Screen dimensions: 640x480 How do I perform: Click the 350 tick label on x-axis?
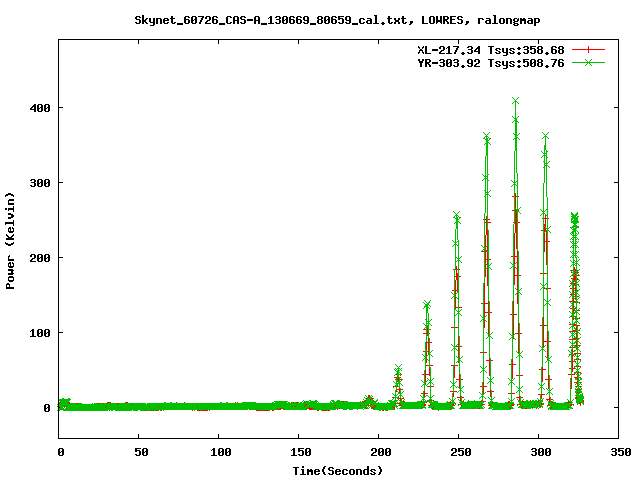(x=621, y=452)
